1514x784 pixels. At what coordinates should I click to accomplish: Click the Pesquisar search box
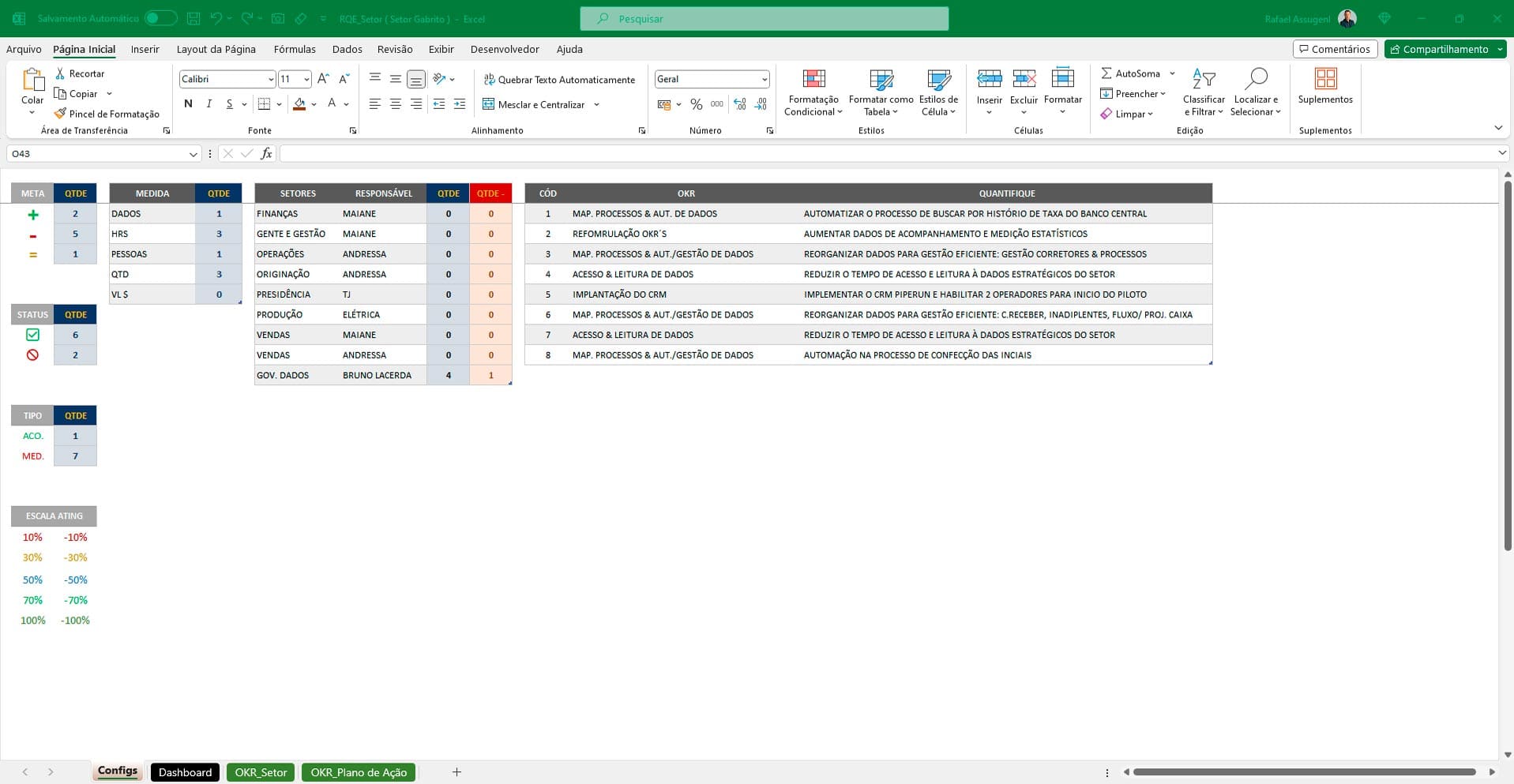pyautogui.click(x=764, y=18)
